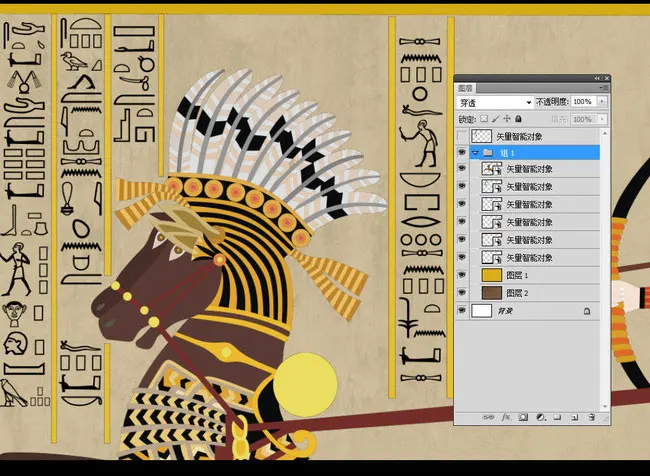The width and height of the screenshot is (650, 476).
Task: Click colored smart object thumbnail below 组 1
Action: (492, 169)
